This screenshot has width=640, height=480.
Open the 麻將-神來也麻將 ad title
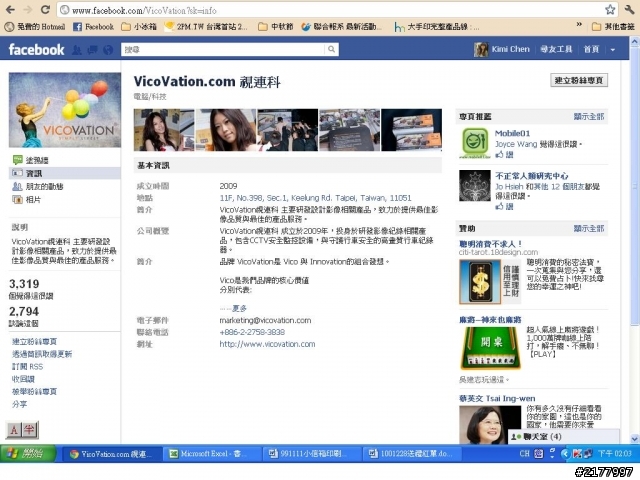(x=490, y=320)
